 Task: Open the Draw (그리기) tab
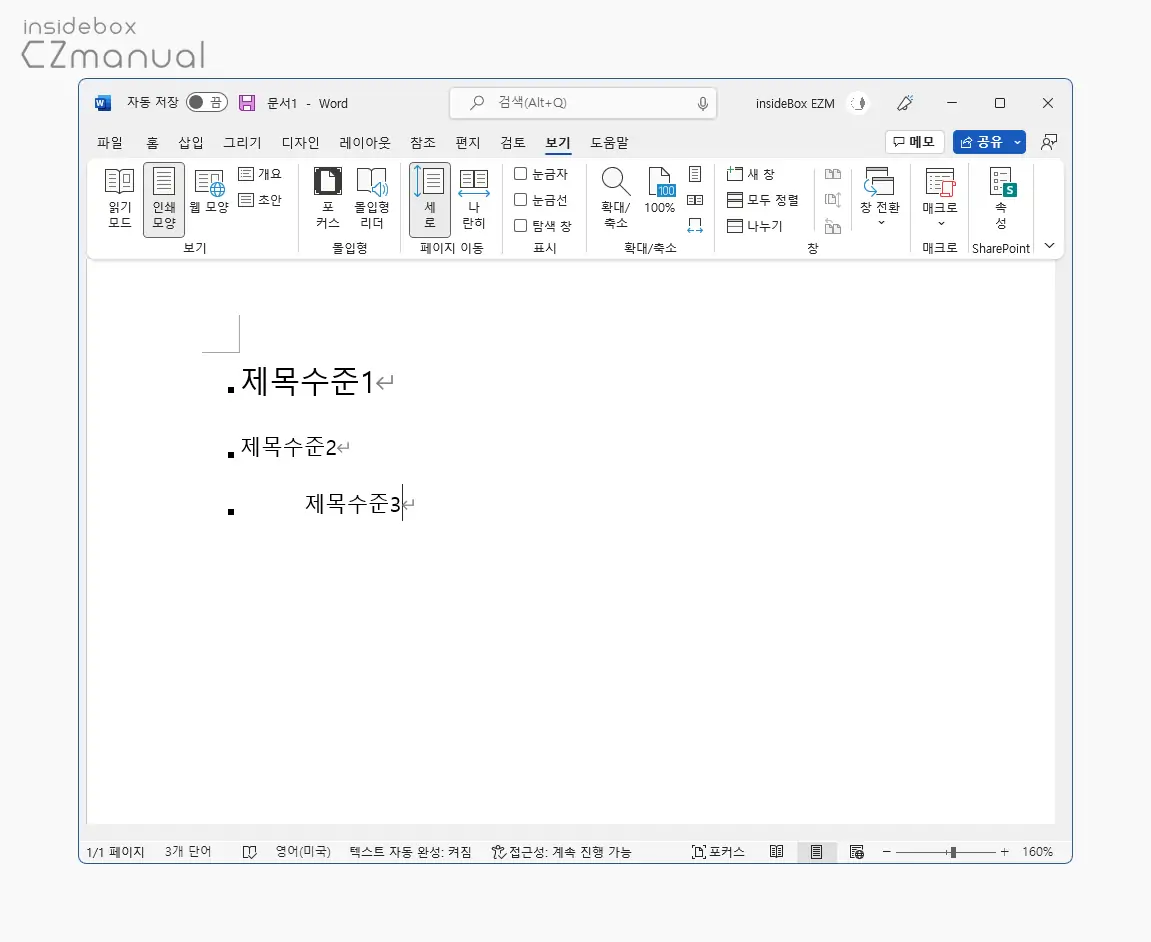pos(242,142)
